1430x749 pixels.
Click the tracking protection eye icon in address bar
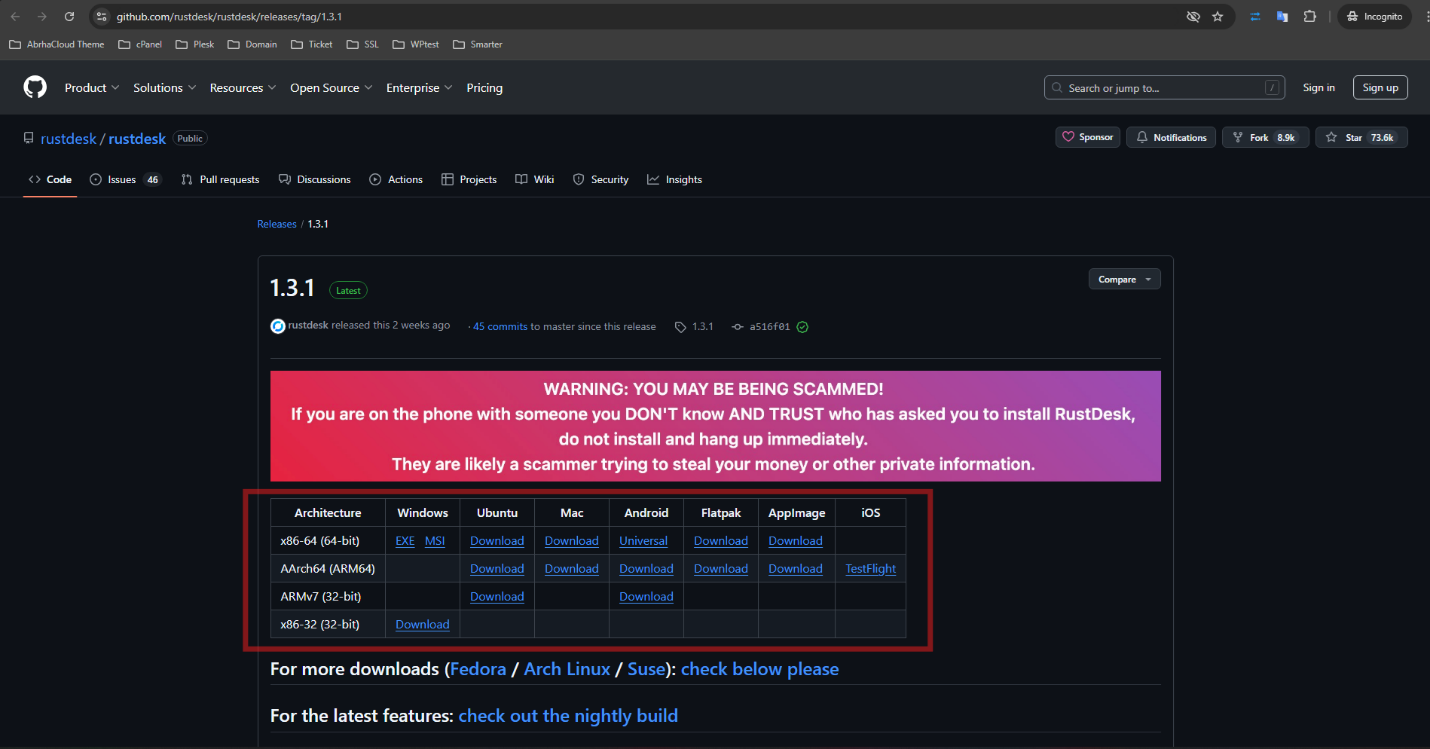click(x=1192, y=17)
